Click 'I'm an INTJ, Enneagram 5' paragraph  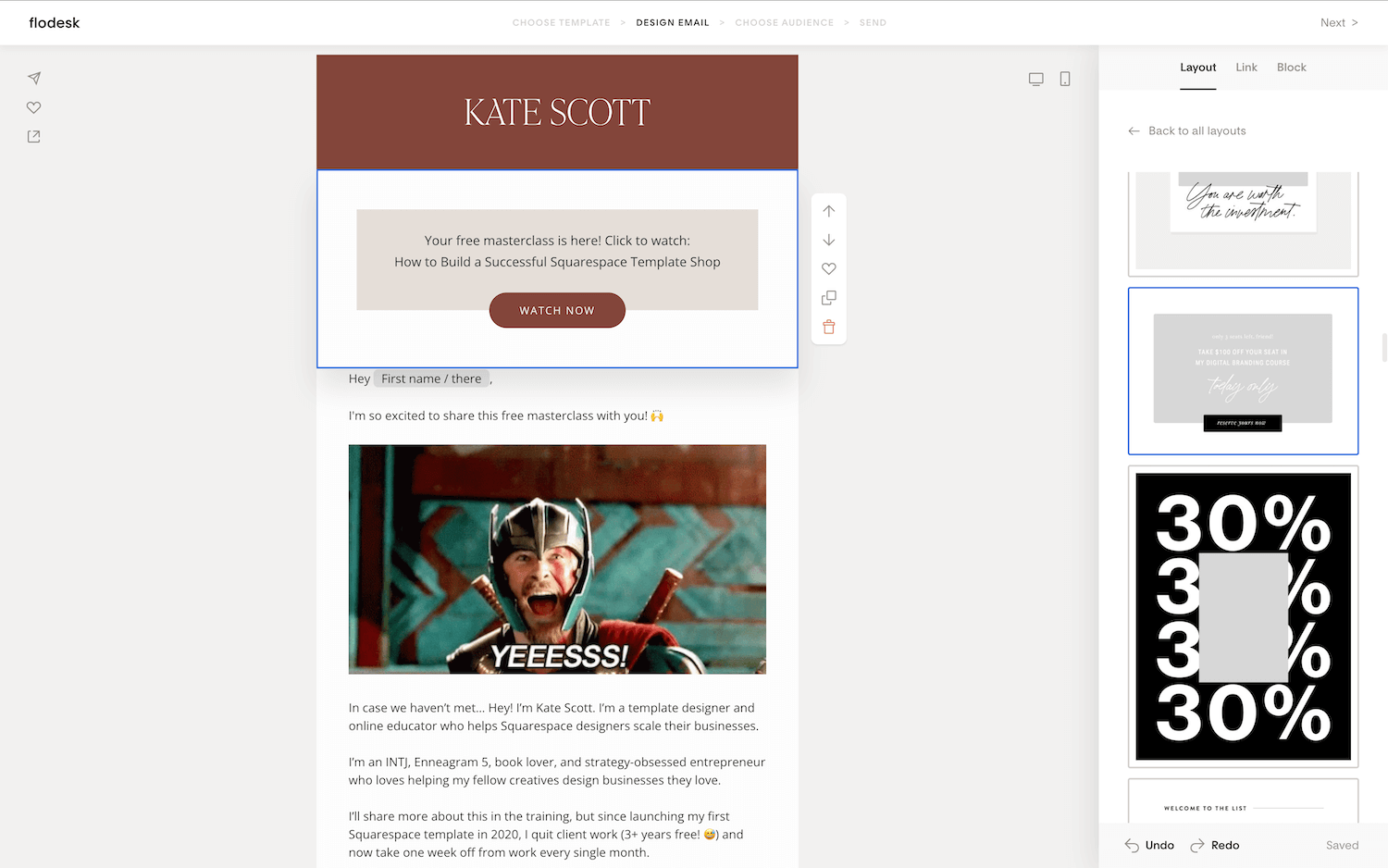click(557, 771)
